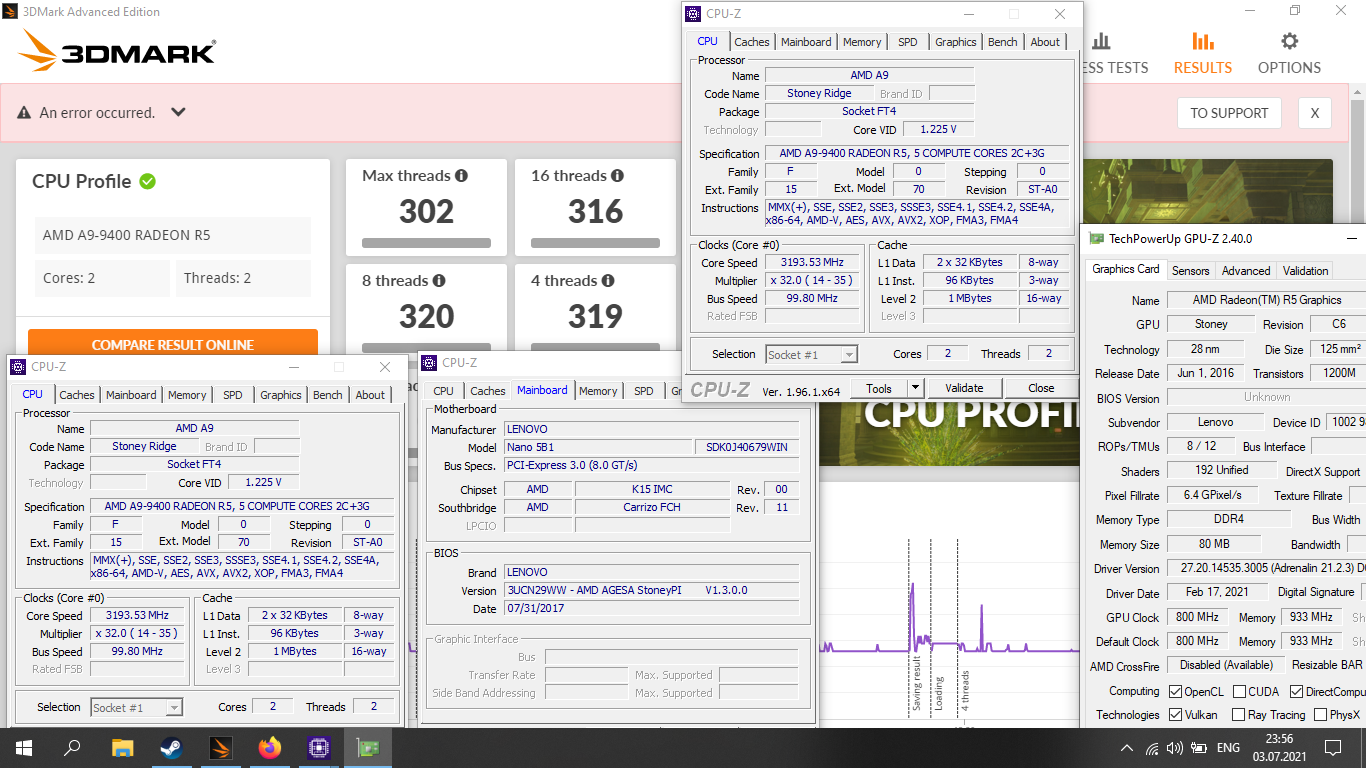Click BIOS Version field '3UCN29WW - AMD AGESA StoneyPI'

(652, 590)
